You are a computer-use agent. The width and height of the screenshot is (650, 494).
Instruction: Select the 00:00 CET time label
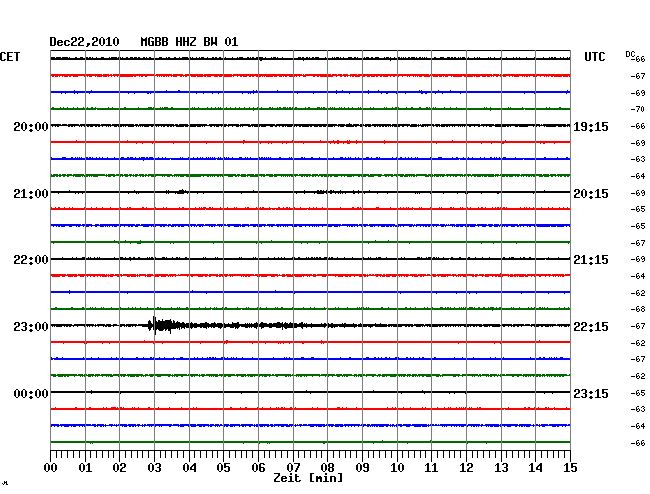(31, 393)
